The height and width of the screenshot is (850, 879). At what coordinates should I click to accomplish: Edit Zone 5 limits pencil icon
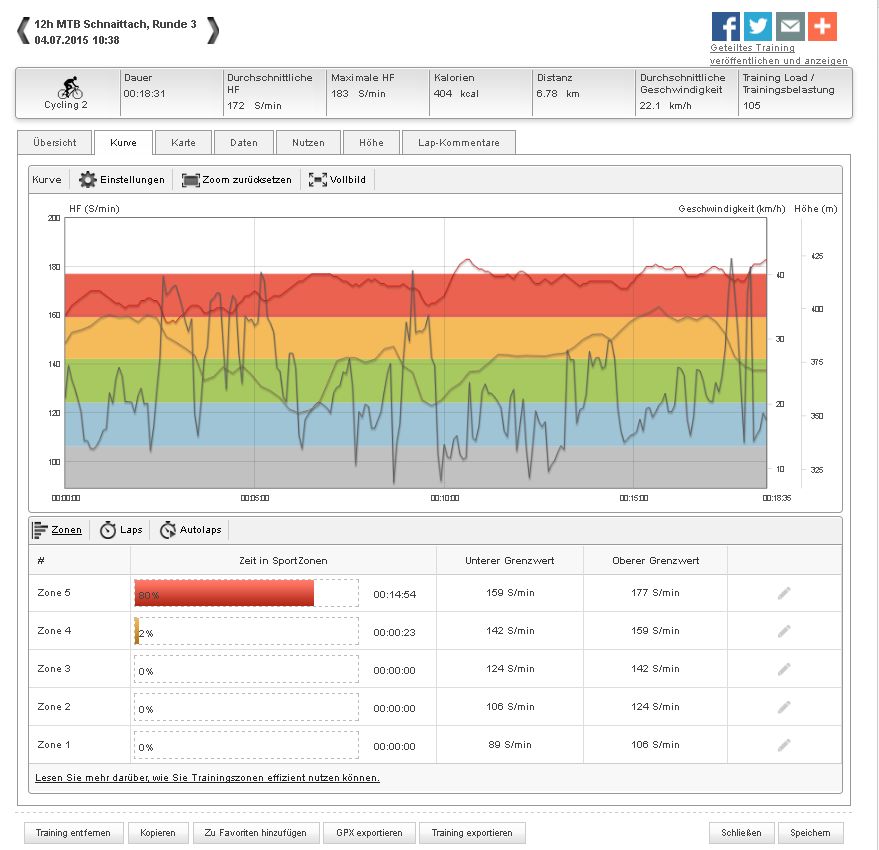click(x=784, y=593)
